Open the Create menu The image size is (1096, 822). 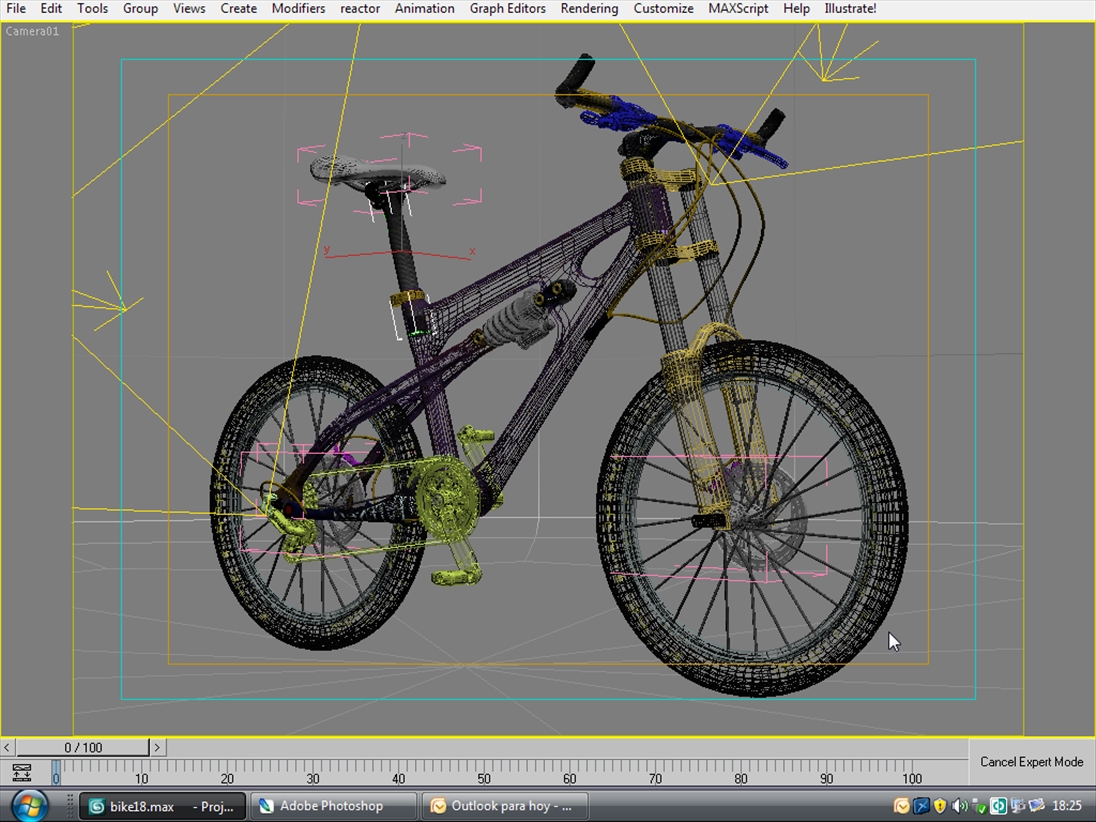point(238,8)
